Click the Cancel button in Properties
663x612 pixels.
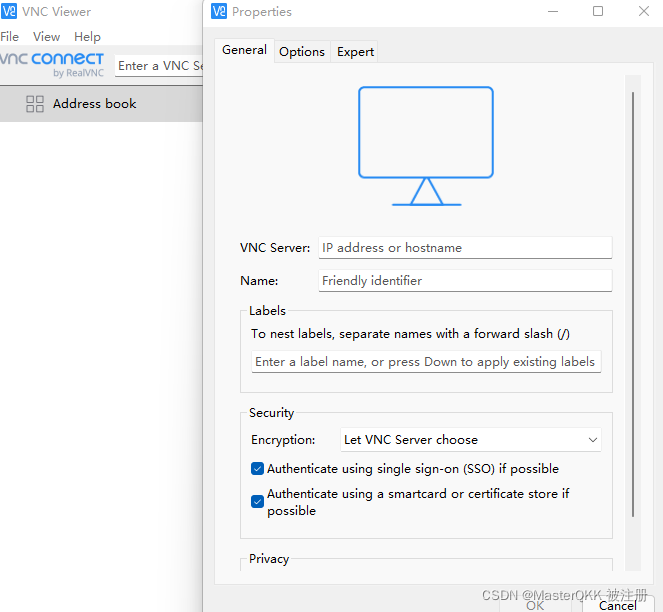click(x=618, y=605)
